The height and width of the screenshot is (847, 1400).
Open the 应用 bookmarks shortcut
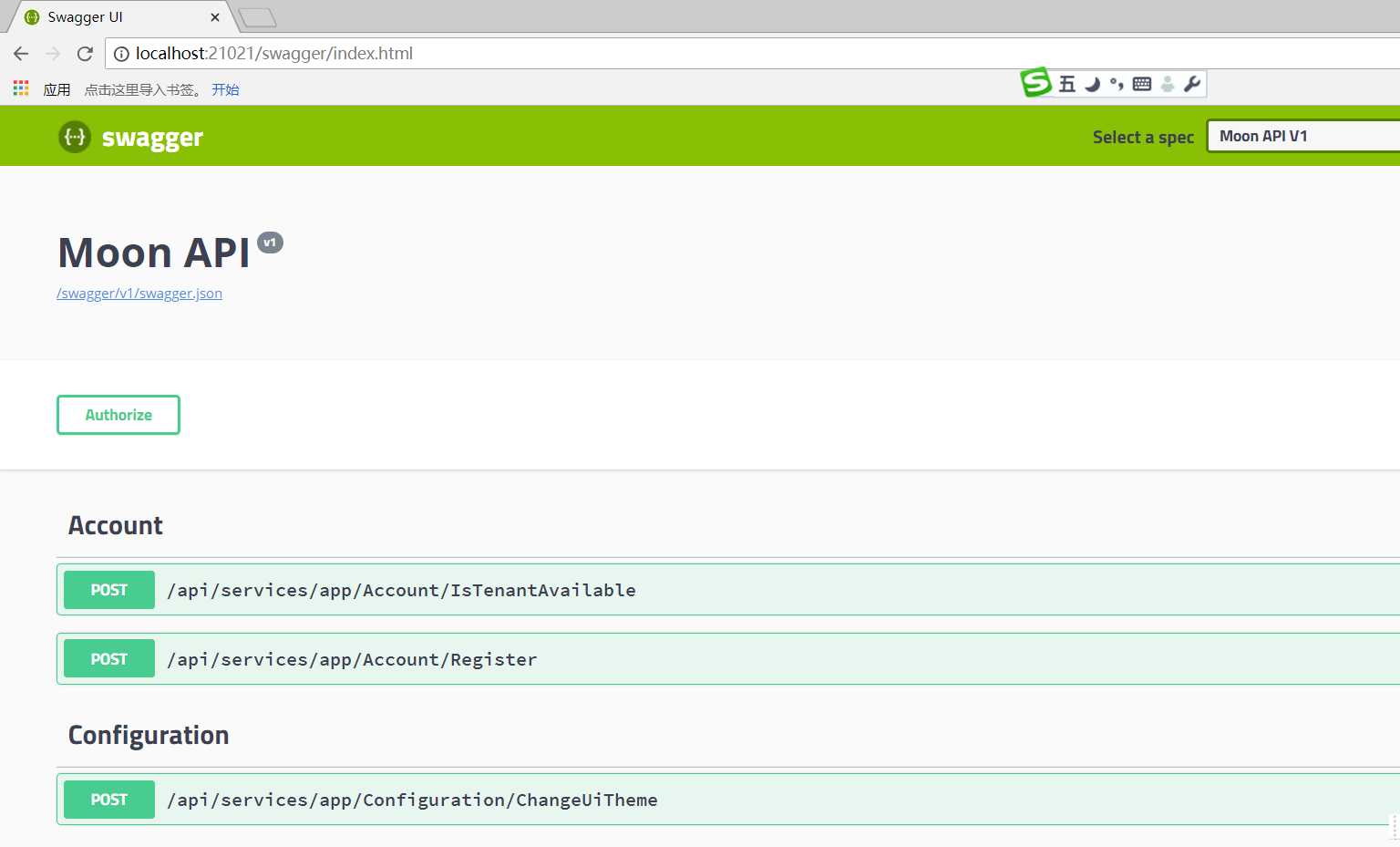57,89
